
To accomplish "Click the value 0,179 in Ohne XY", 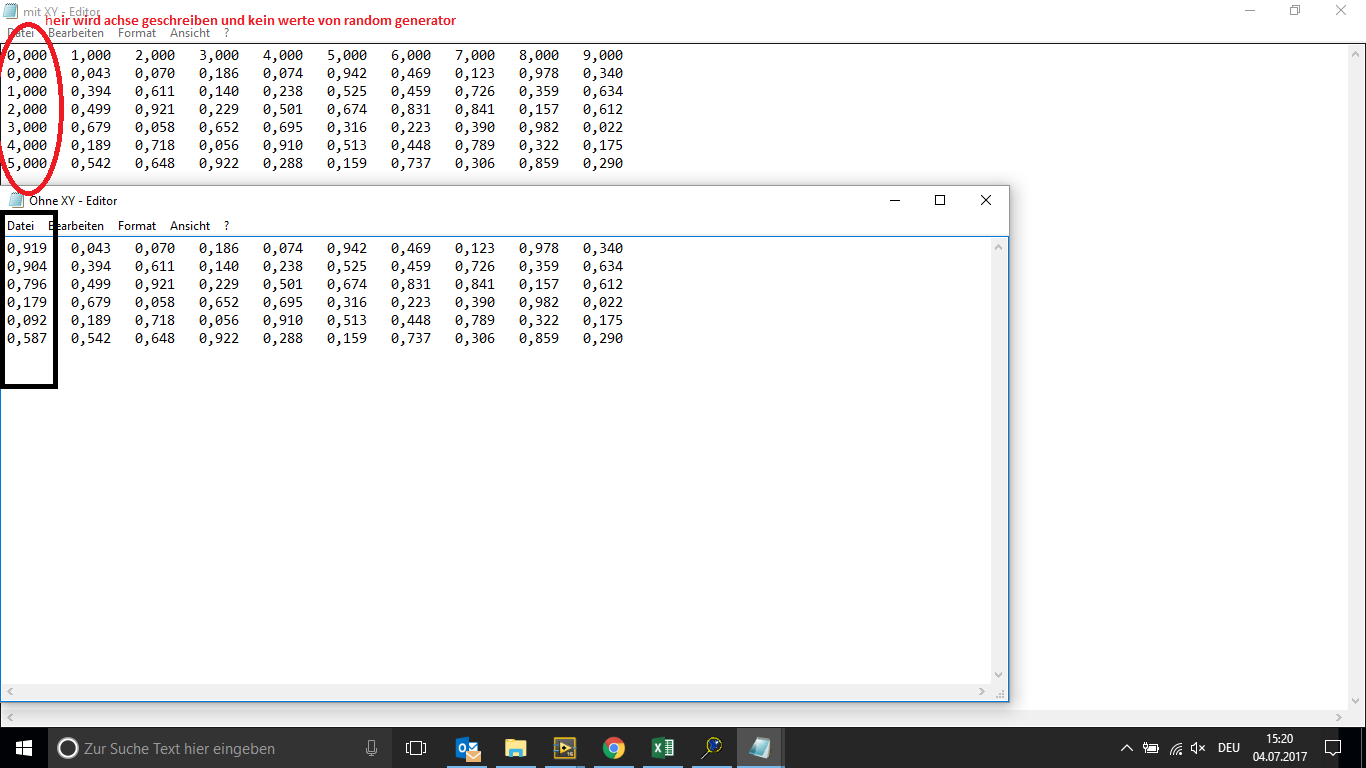I will 27,302.
